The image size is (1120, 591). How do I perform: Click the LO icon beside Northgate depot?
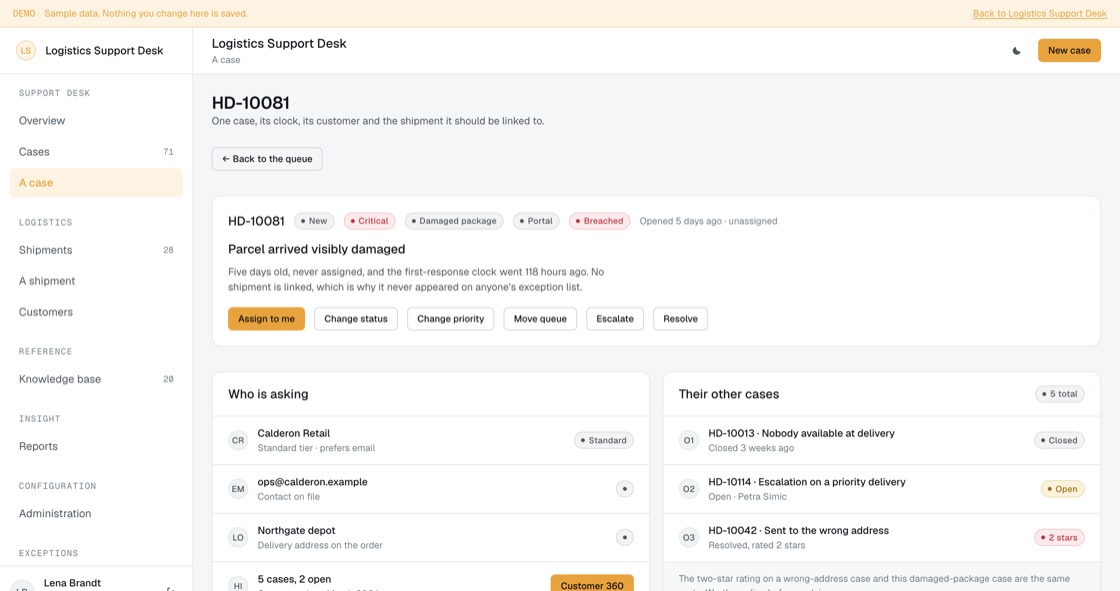pos(238,537)
